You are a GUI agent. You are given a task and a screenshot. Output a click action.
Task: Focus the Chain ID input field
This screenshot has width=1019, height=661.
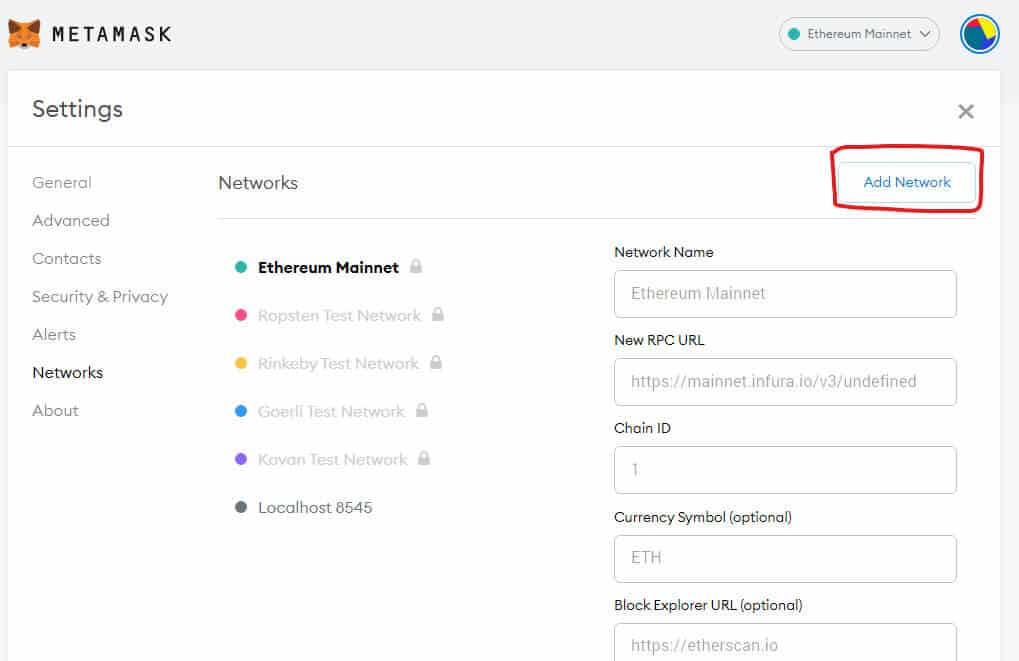point(785,470)
